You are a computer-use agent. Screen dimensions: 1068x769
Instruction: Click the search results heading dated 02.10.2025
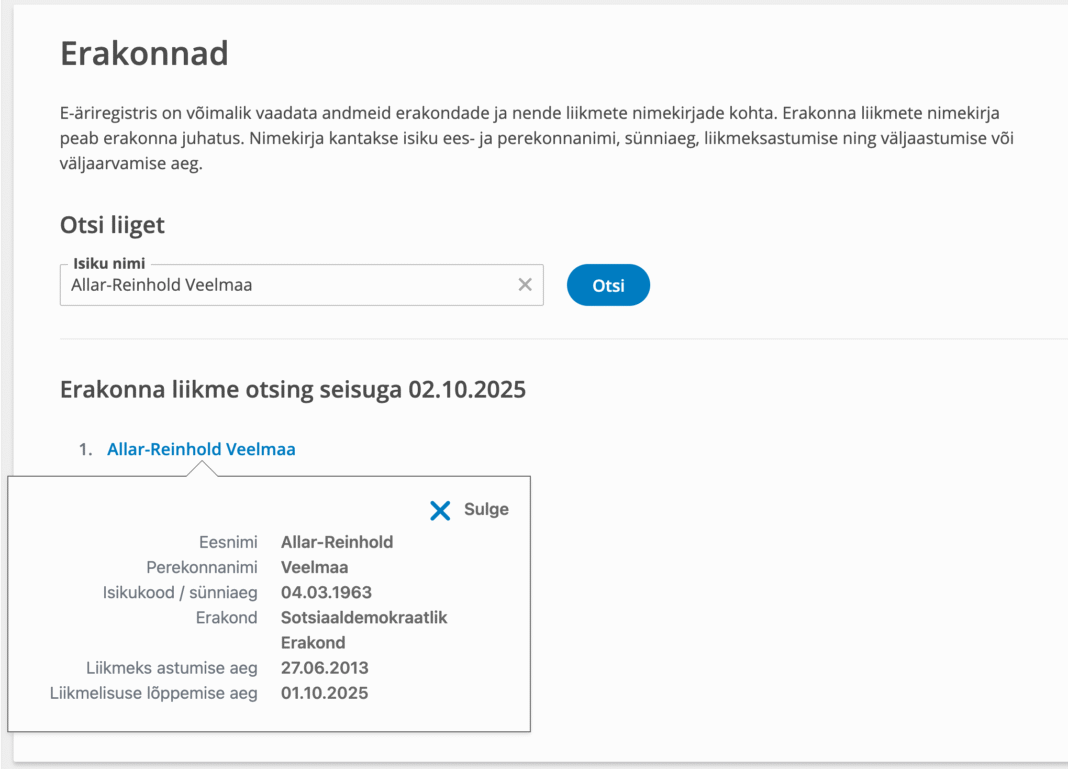(x=293, y=390)
